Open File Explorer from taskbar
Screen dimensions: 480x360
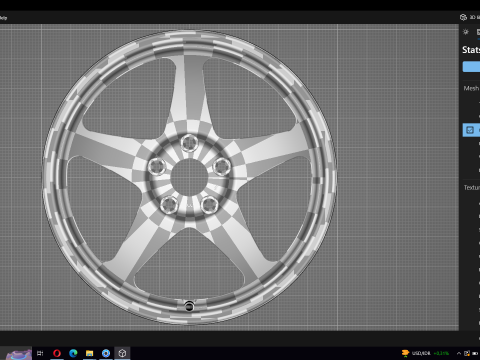tap(89, 353)
